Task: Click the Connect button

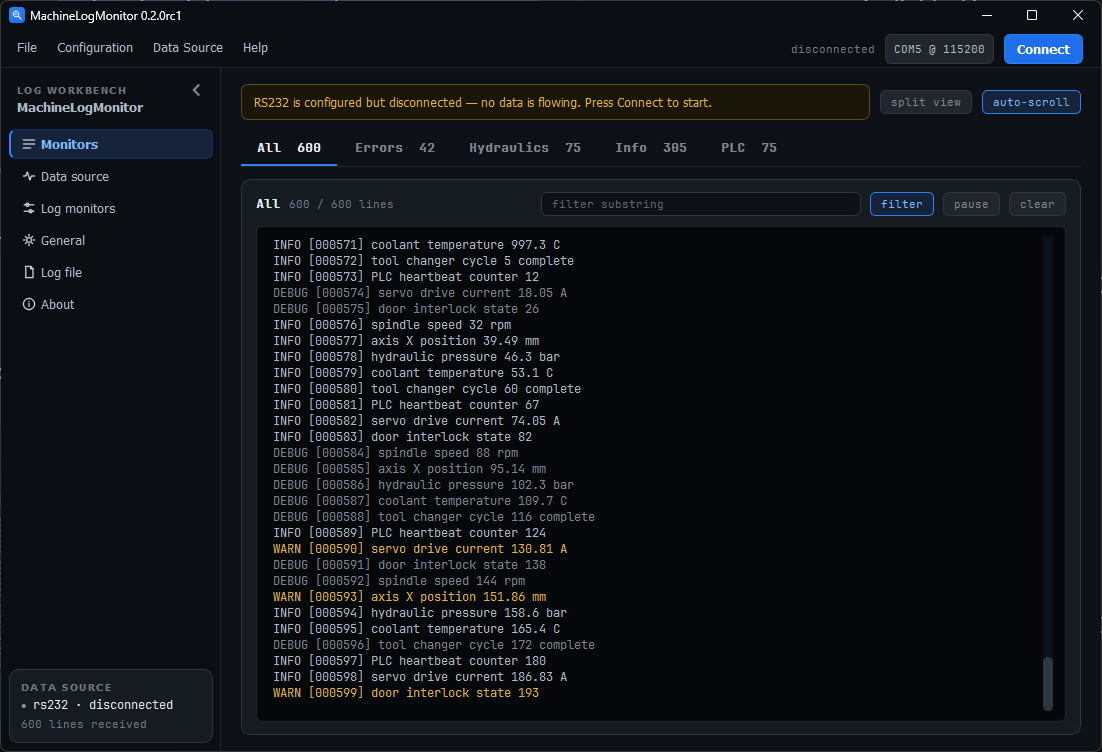Action: [x=1043, y=49]
